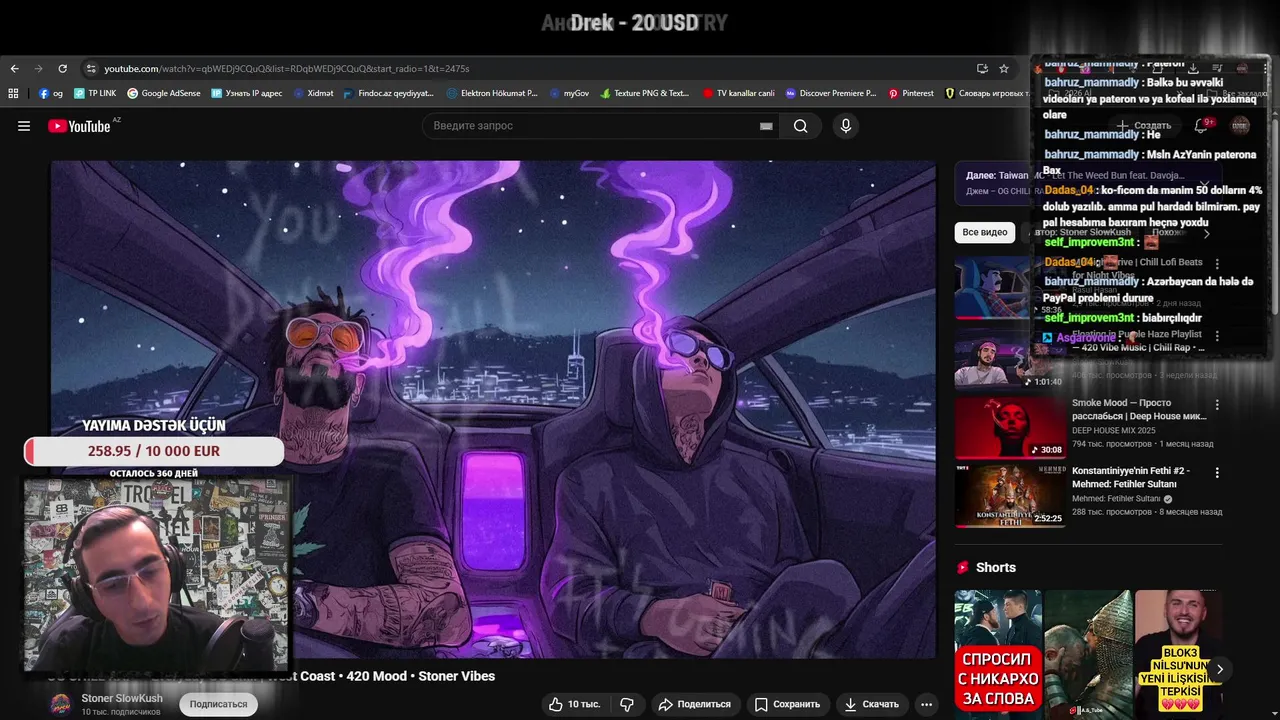Image resolution: width=1280 pixels, height=720 pixels.
Task: Open the 1:01:40 video thumbnail
Action: click(x=1010, y=359)
